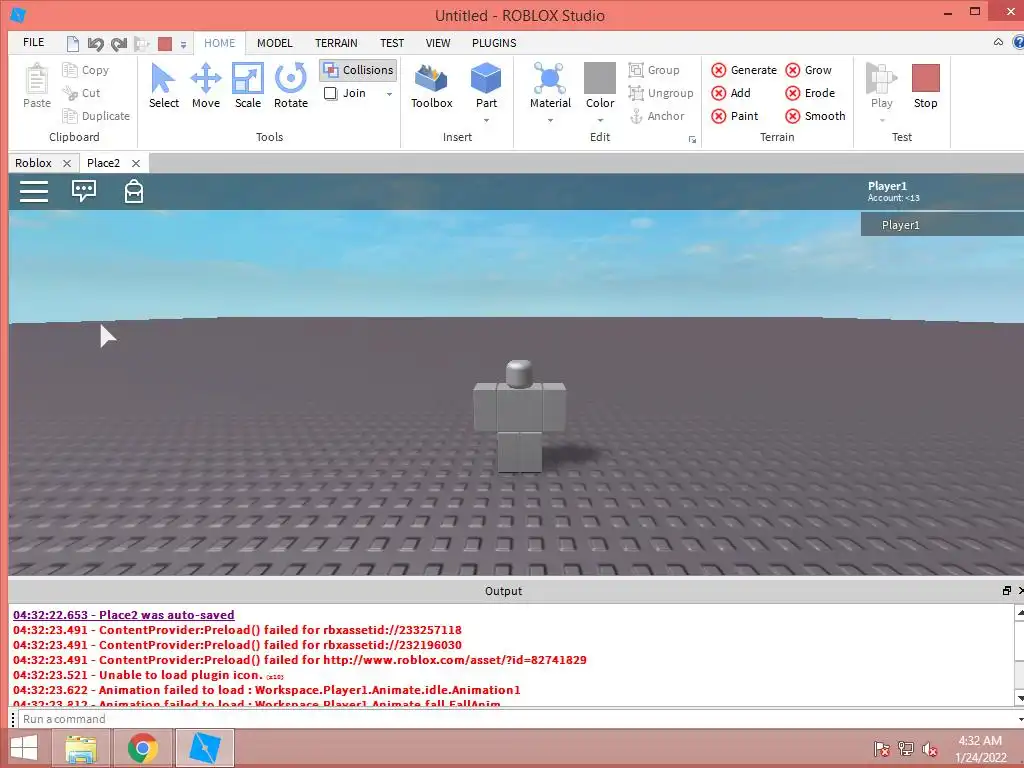Image resolution: width=1024 pixels, height=768 pixels.
Task: Close the Place2 document tab
Action: (x=136, y=163)
